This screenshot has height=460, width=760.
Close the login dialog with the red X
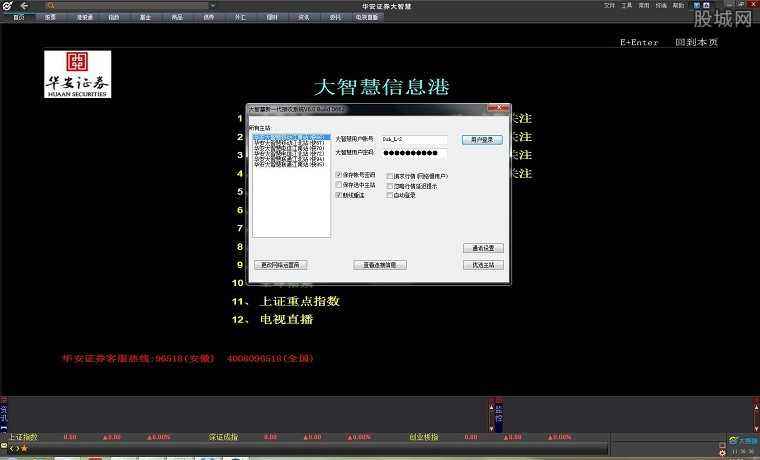pos(498,108)
